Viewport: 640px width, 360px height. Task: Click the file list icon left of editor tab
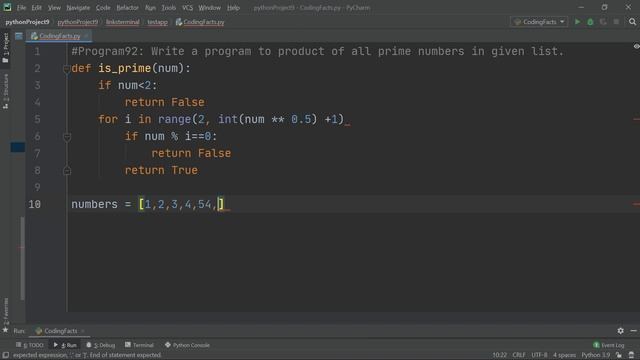(19, 36)
